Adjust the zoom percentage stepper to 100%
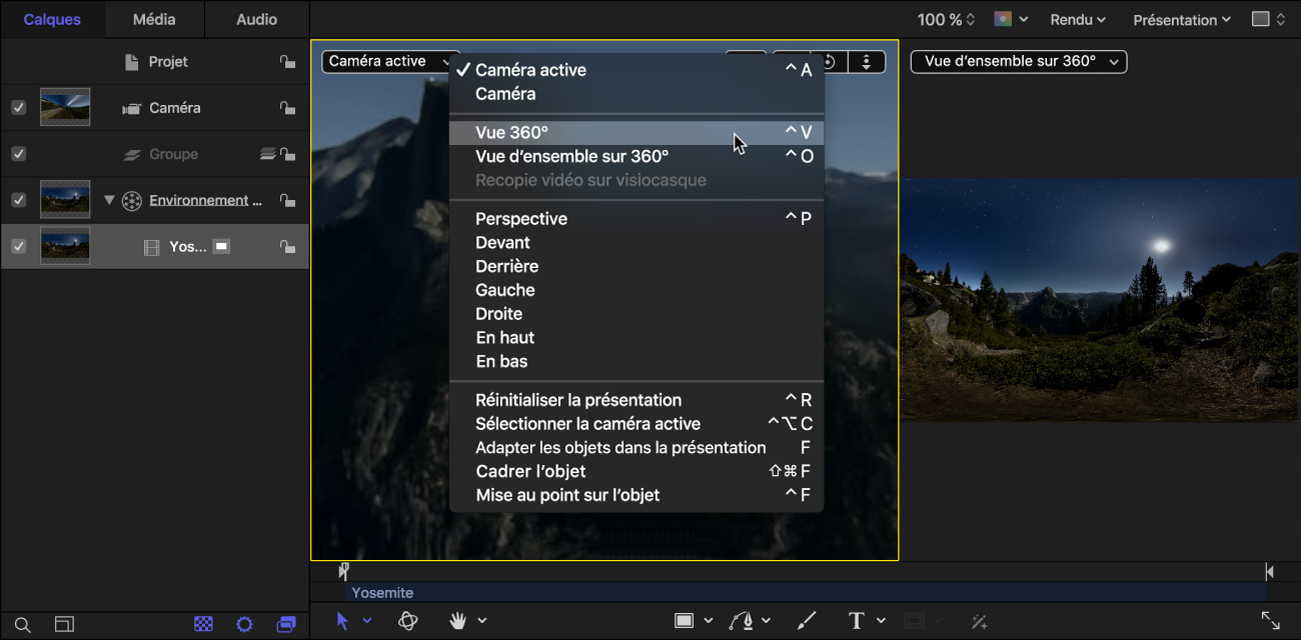Viewport: 1301px width, 641px height. point(969,18)
